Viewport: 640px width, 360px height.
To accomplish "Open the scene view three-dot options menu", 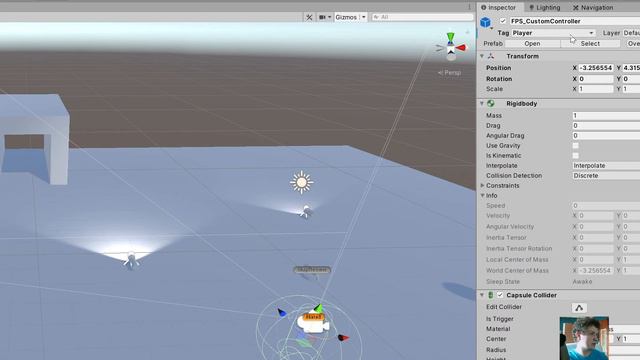I will (x=469, y=7).
